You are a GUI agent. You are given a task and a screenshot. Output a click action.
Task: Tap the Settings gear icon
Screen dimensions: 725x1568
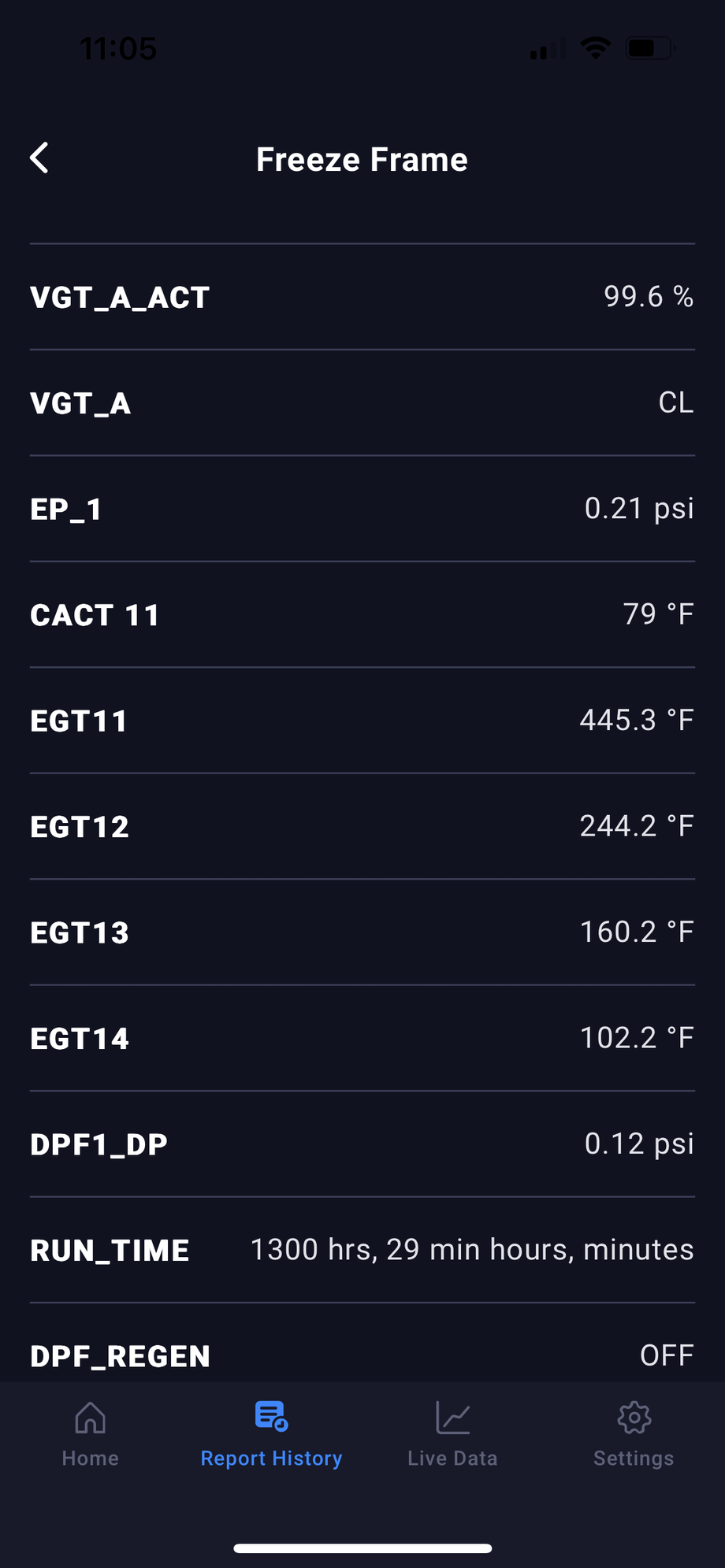coord(634,1418)
